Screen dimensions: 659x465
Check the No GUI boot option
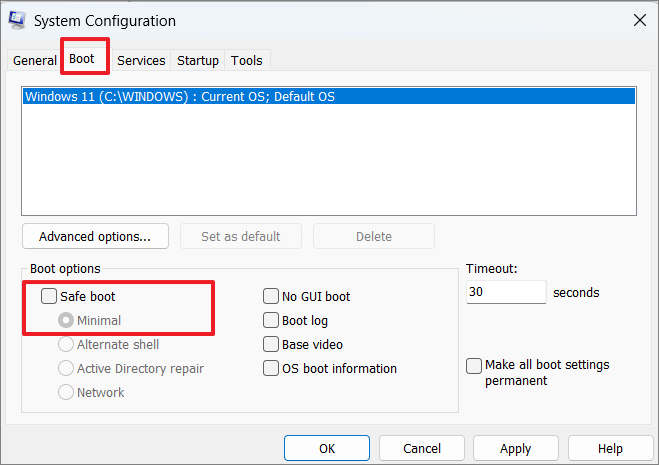pos(271,296)
